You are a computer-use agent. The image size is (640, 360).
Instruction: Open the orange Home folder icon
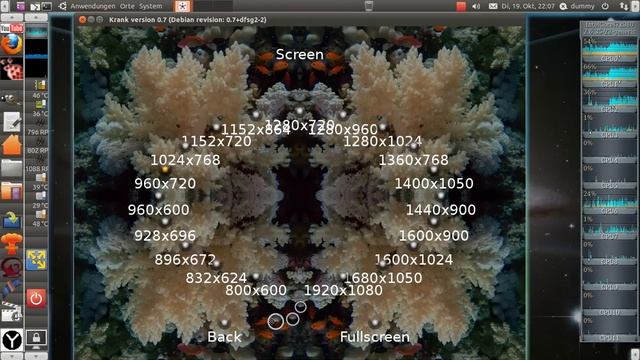(x=11, y=145)
